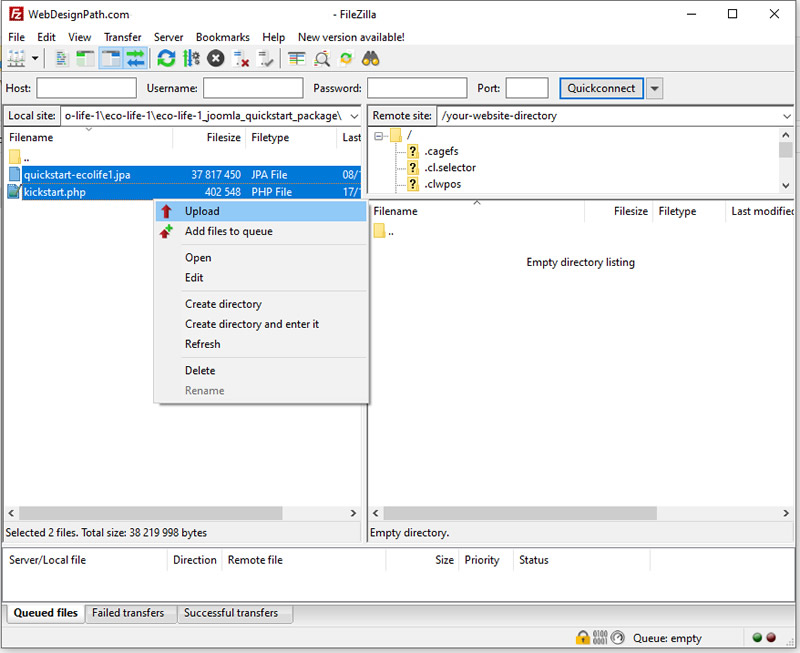800x653 pixels.
Task: Open the Transfer menu
Action: pyautogui.click(x=122, y=37)
